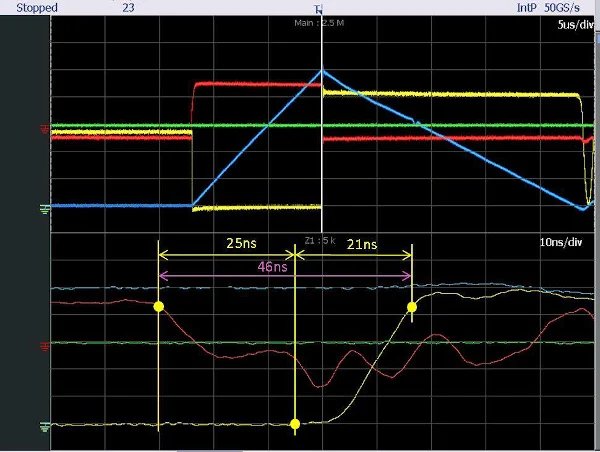
Task: Click the trigger position T marker at top
Action: 319,8
